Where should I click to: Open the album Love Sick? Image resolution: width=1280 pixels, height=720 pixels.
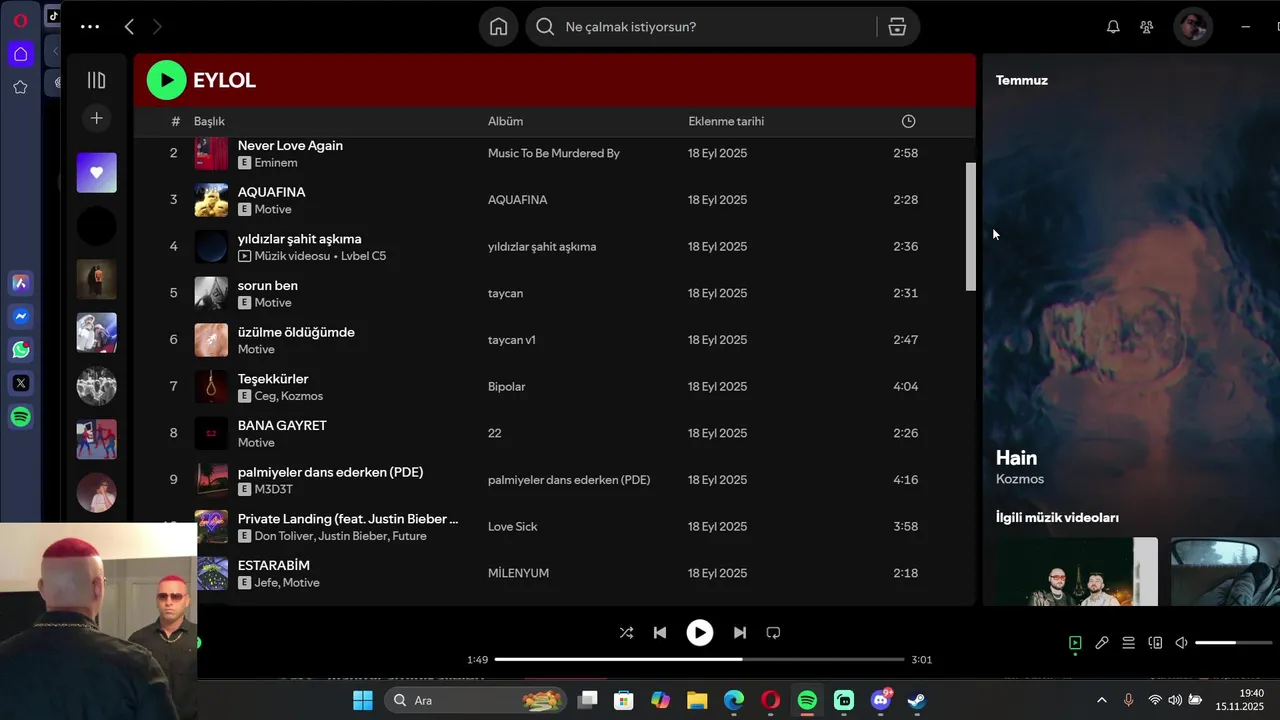click(x=512, y=526)
